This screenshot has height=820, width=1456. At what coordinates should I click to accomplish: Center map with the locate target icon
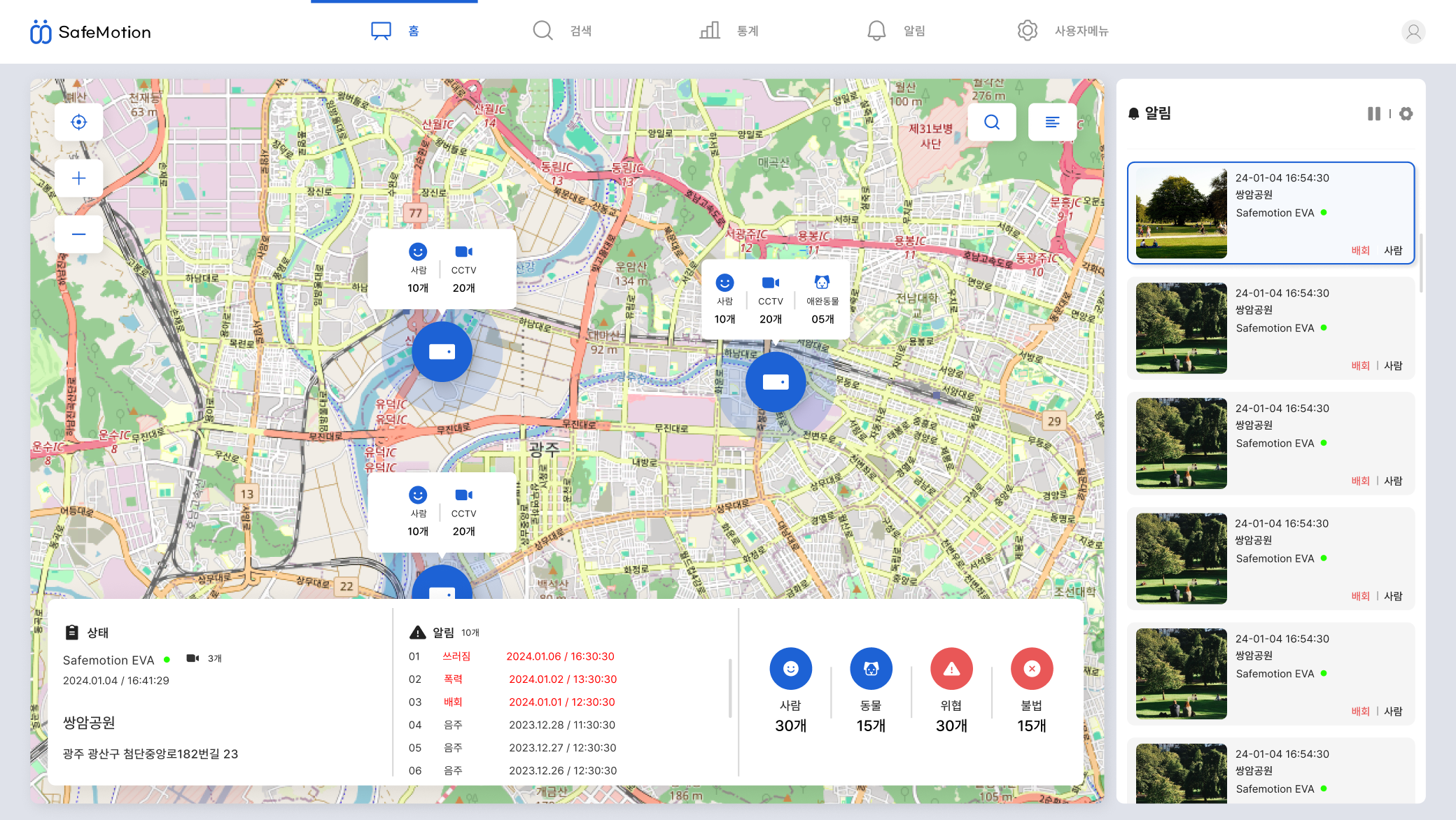click(x=78, y=122)
